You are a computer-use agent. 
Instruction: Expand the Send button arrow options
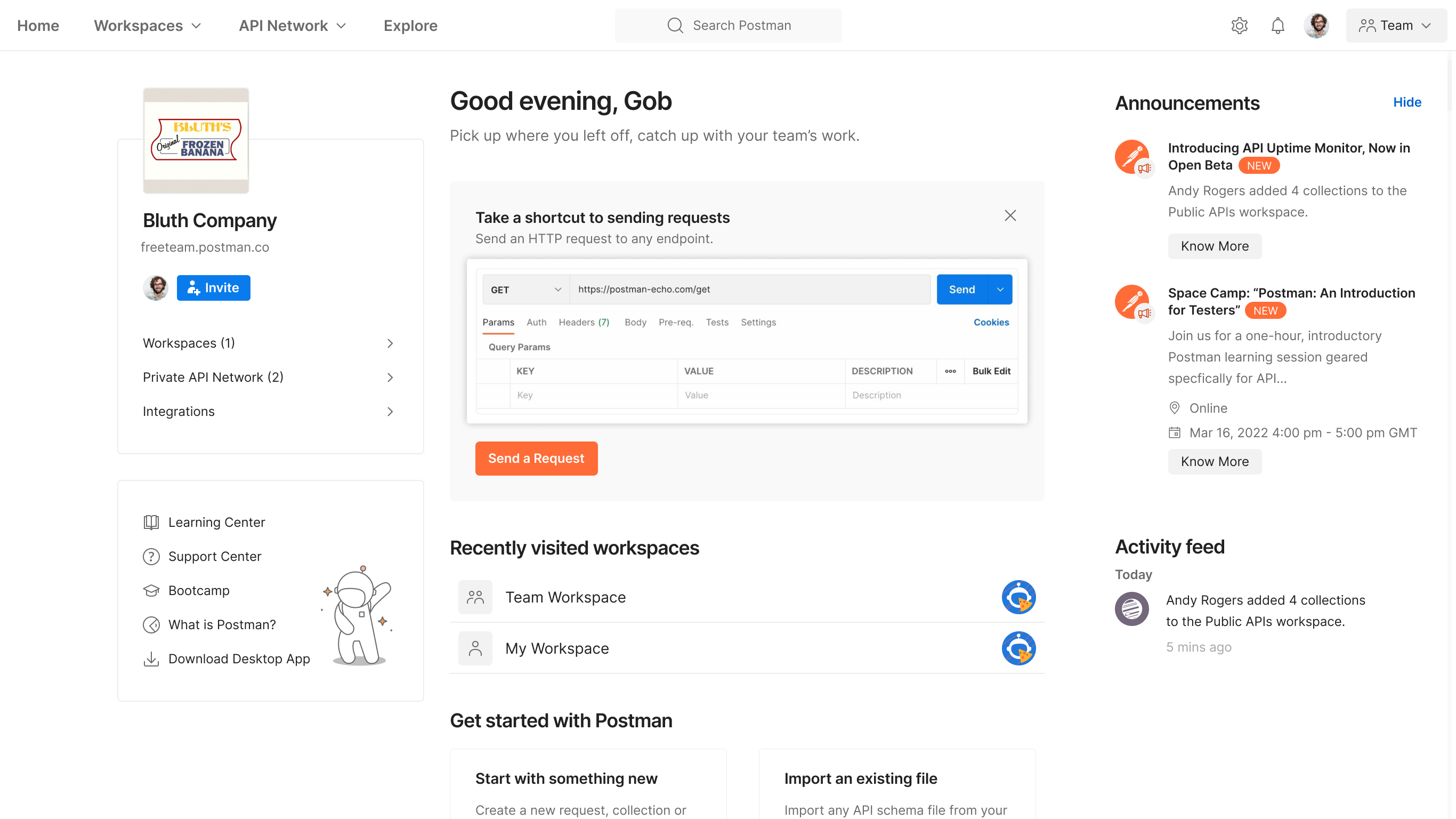click(1000, 290)
